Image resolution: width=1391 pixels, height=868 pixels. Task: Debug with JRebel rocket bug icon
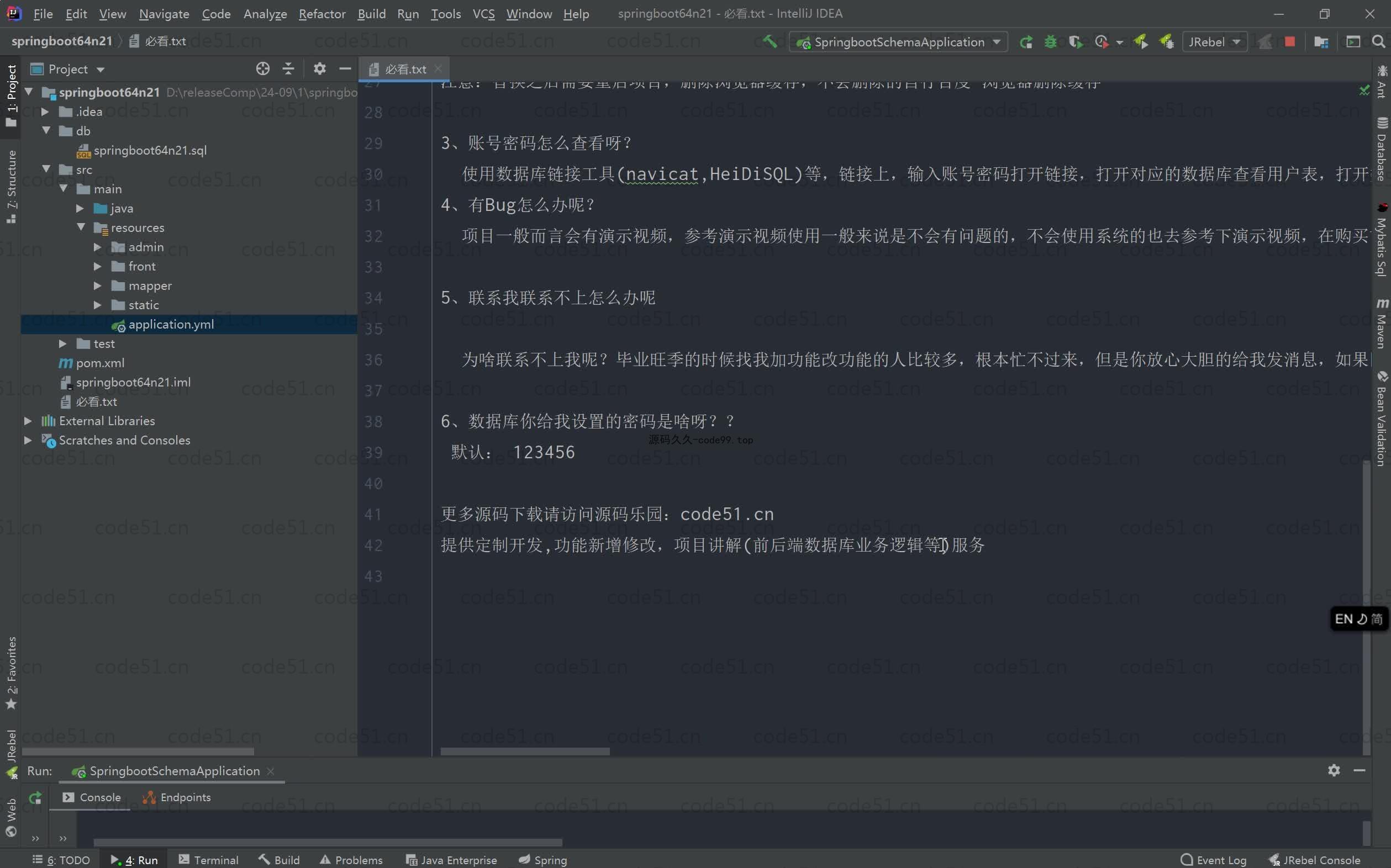point(1166,42)
